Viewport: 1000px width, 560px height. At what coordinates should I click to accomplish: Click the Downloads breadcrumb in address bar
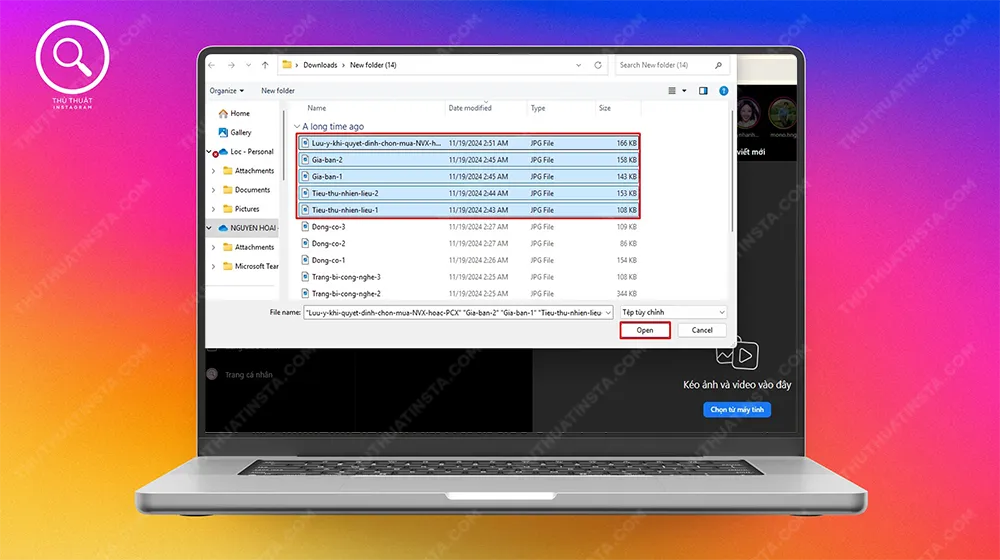[320, 65]
